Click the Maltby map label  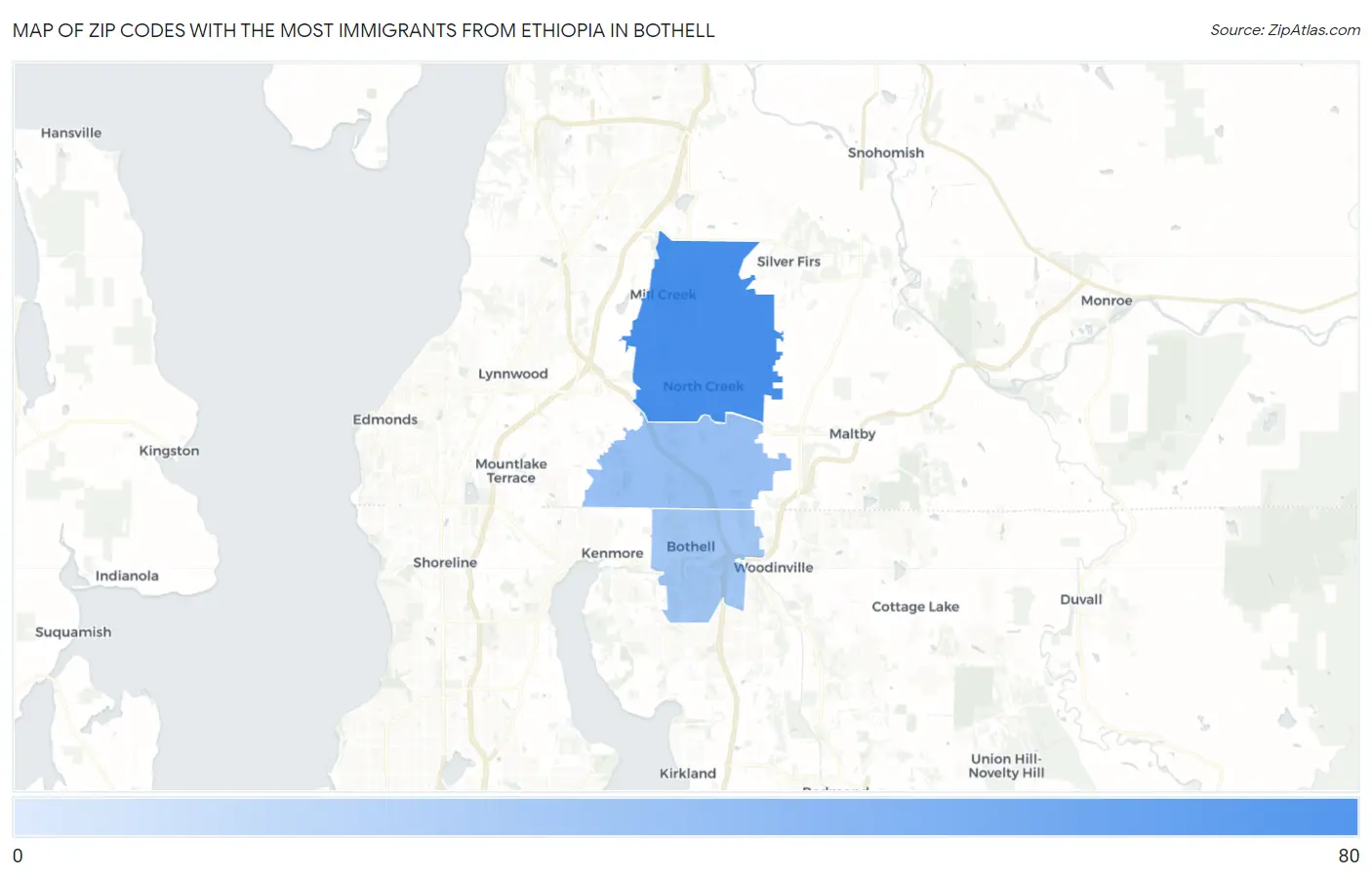coord(852,434)
